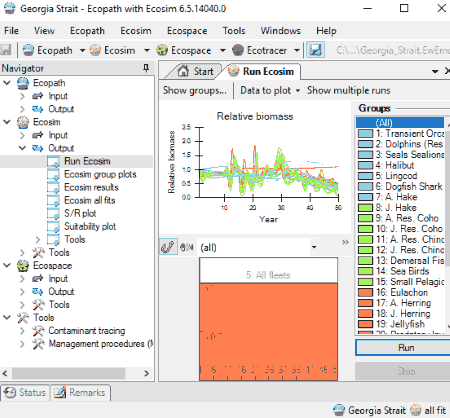Image resolution: width=450 pixels, height=418 pixels.
Task: Click the Management procedures tools icon
Action: (x=38, y=344)
